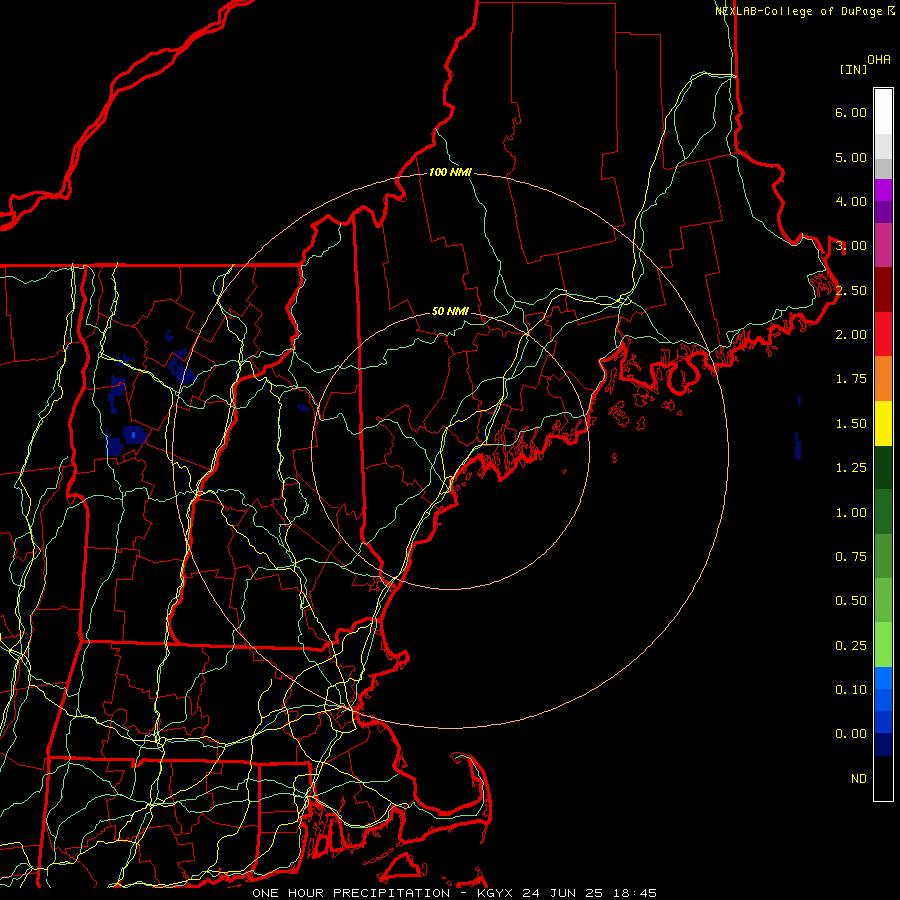The height and width of the screenshot is (900, 900).
Task: Select the 5.00 legend value
Action: coord(851,157)
